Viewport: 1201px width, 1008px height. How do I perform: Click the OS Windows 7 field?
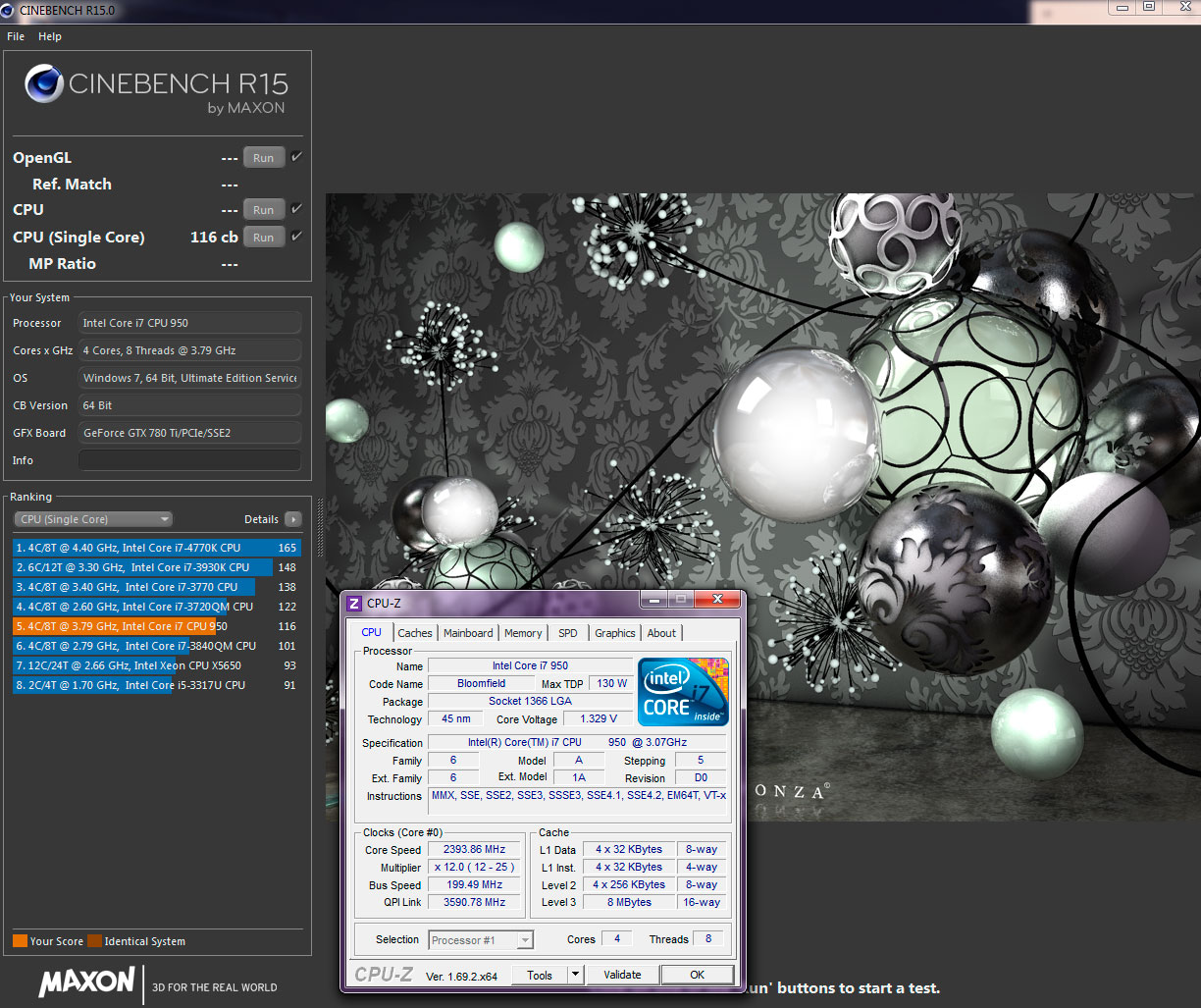189,378
